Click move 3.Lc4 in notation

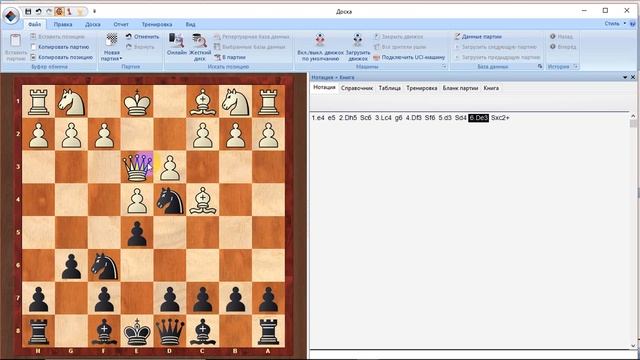(x=383, y=118)
